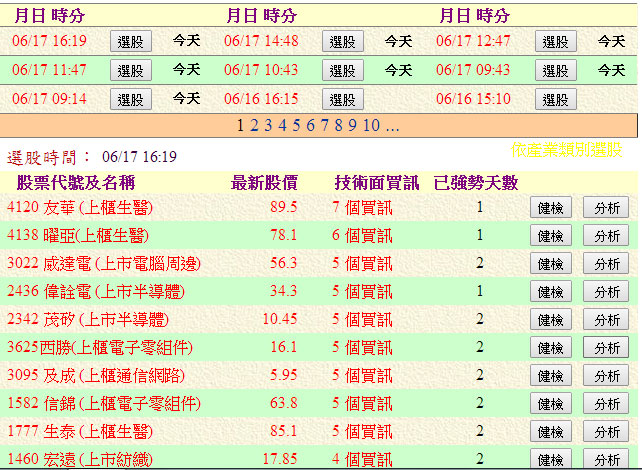
Task: Select stock name 1460 宏遠 (上市紡織)
Action: 80,459
